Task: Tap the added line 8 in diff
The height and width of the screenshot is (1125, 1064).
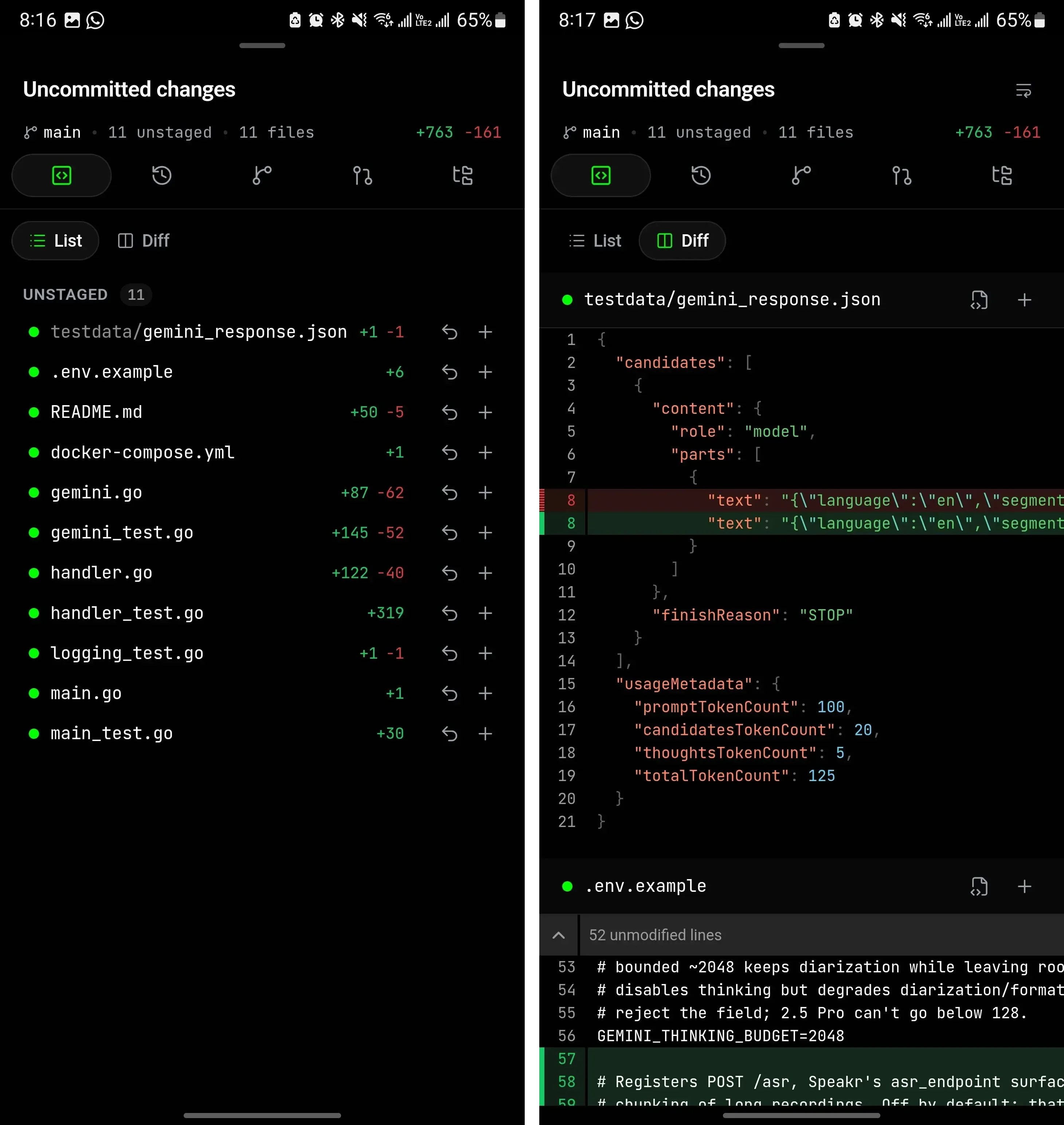Action: [801, 524]
